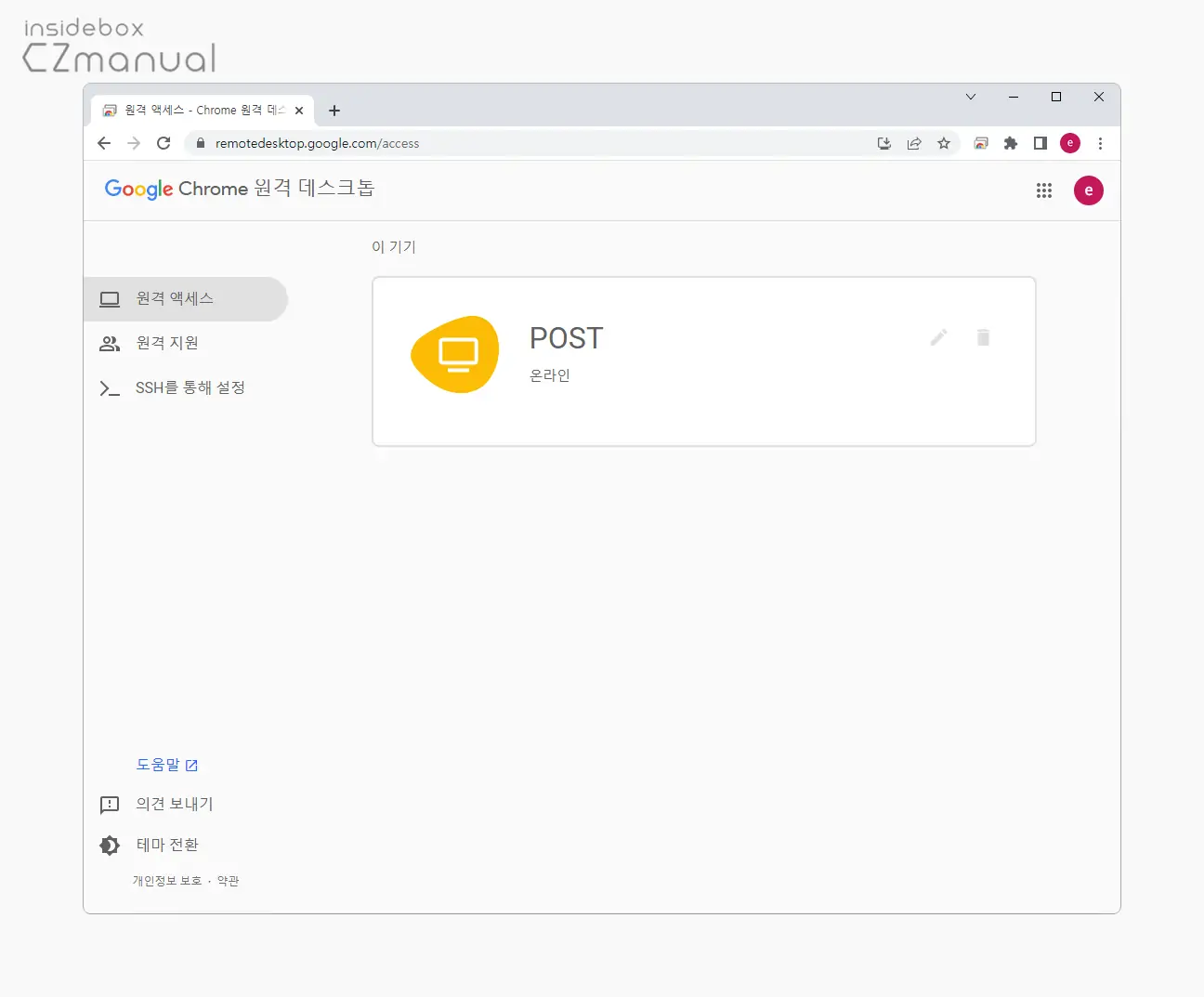Toggle the browser side panel icon

tap(1040, 143)
